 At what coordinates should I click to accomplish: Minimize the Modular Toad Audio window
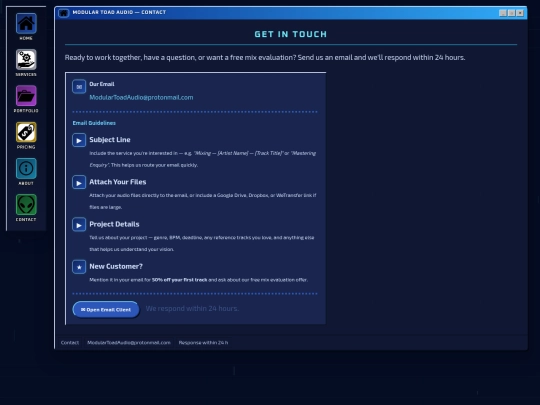[x=503, y=13]
